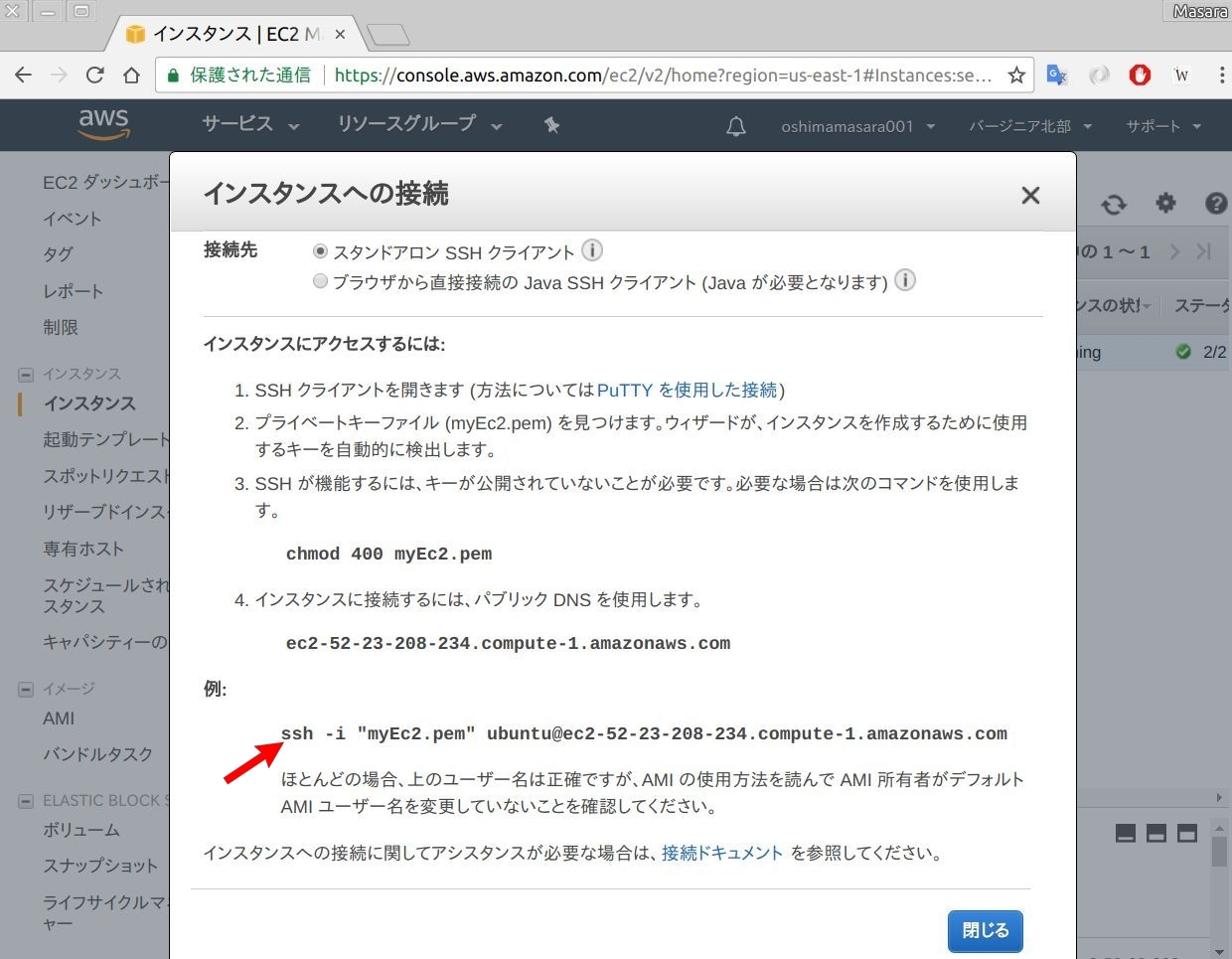Reload the page
The width and height of the screenshot is (1232, 959).
click(95, 76)
